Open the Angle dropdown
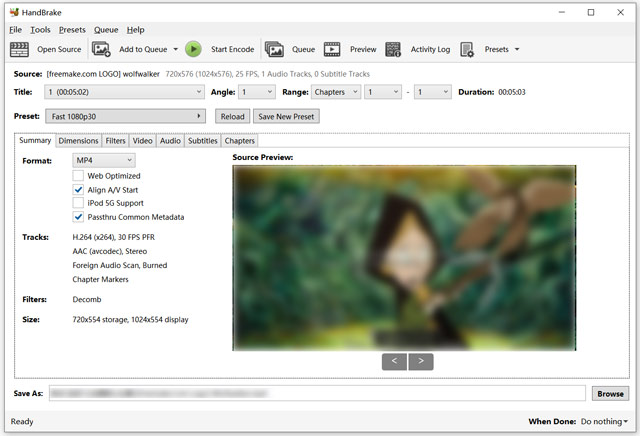Image resolution: width=640 pixels, height=436 pixels. [257, 92]
